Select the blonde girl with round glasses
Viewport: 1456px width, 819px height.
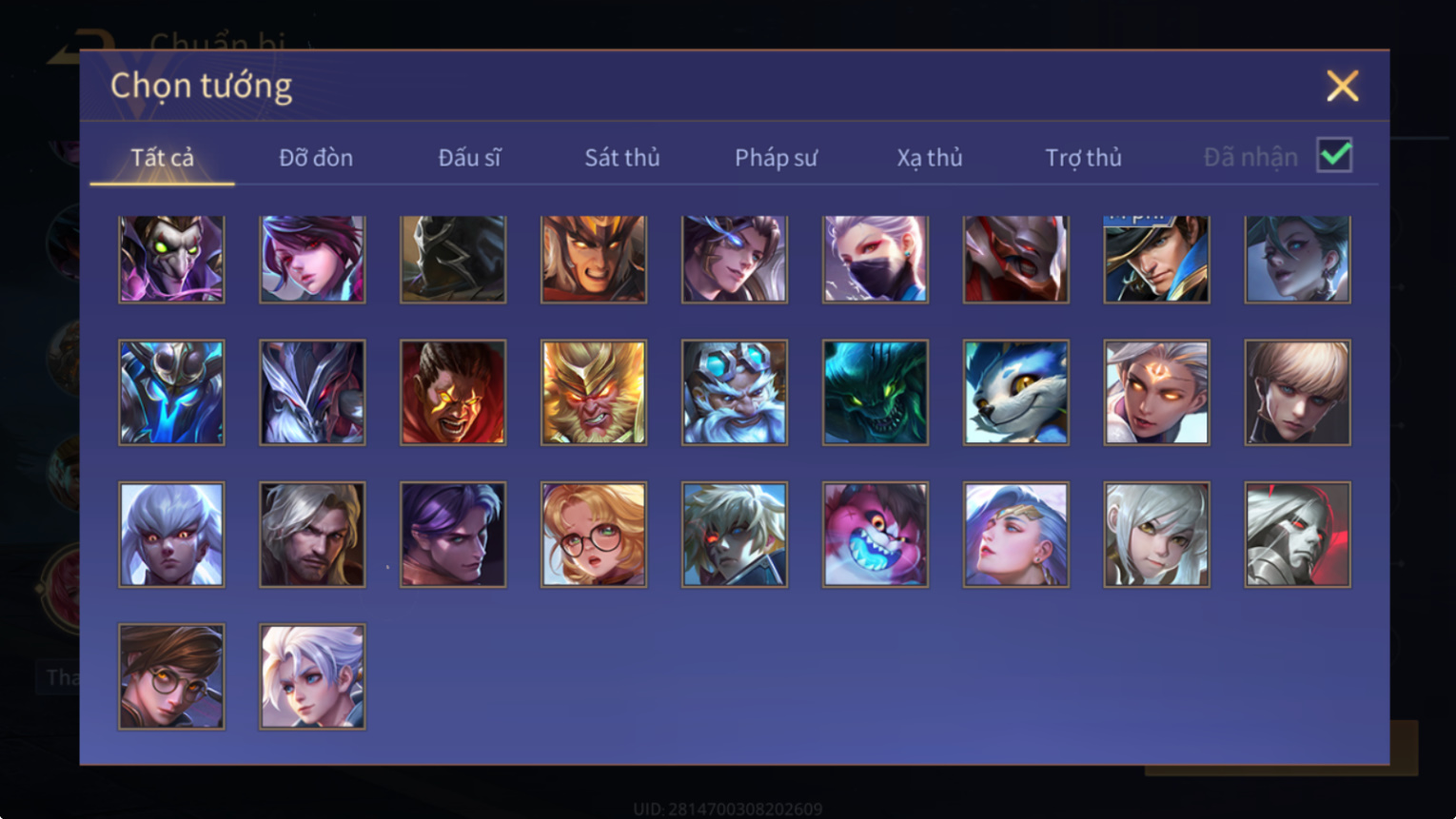click(594, 535)
